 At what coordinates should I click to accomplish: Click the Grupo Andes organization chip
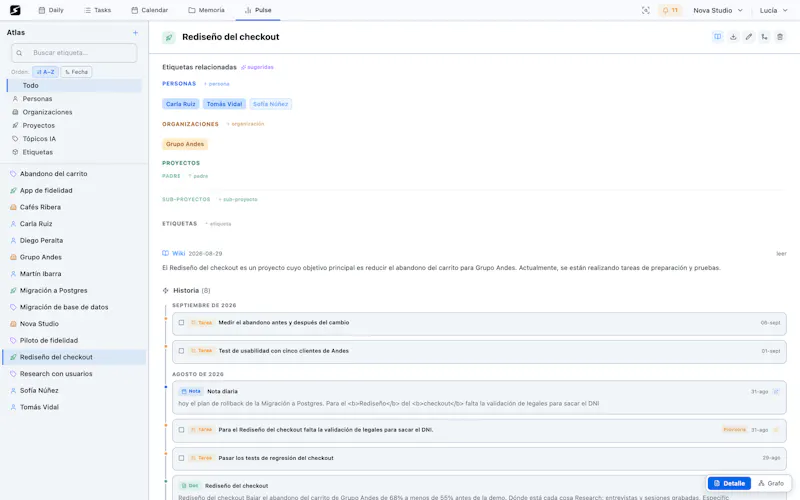pos(185,144)
